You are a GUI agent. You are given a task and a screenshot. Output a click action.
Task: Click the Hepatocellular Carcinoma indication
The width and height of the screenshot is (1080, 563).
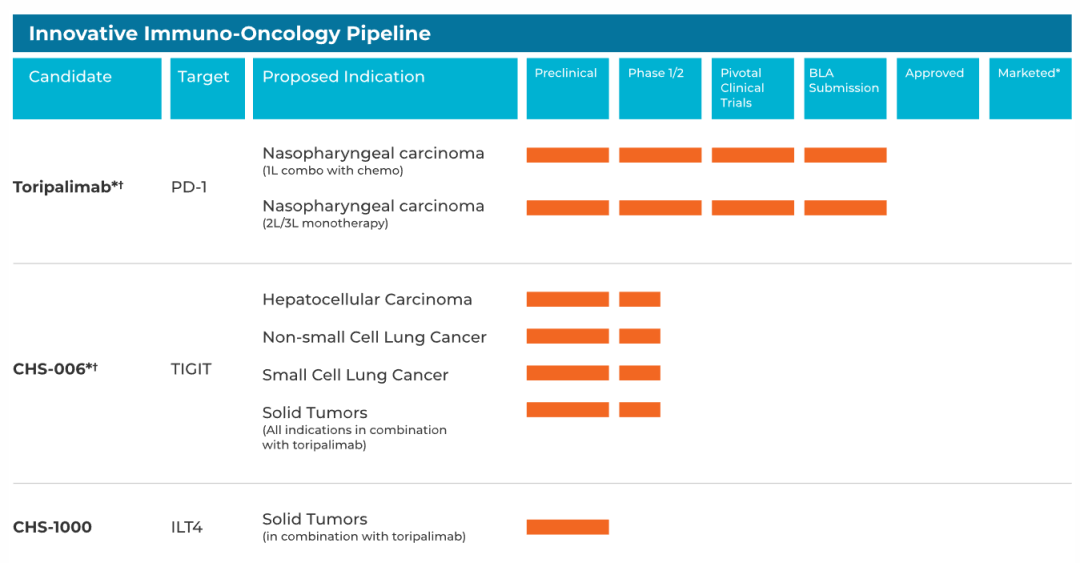coord(367,299)
